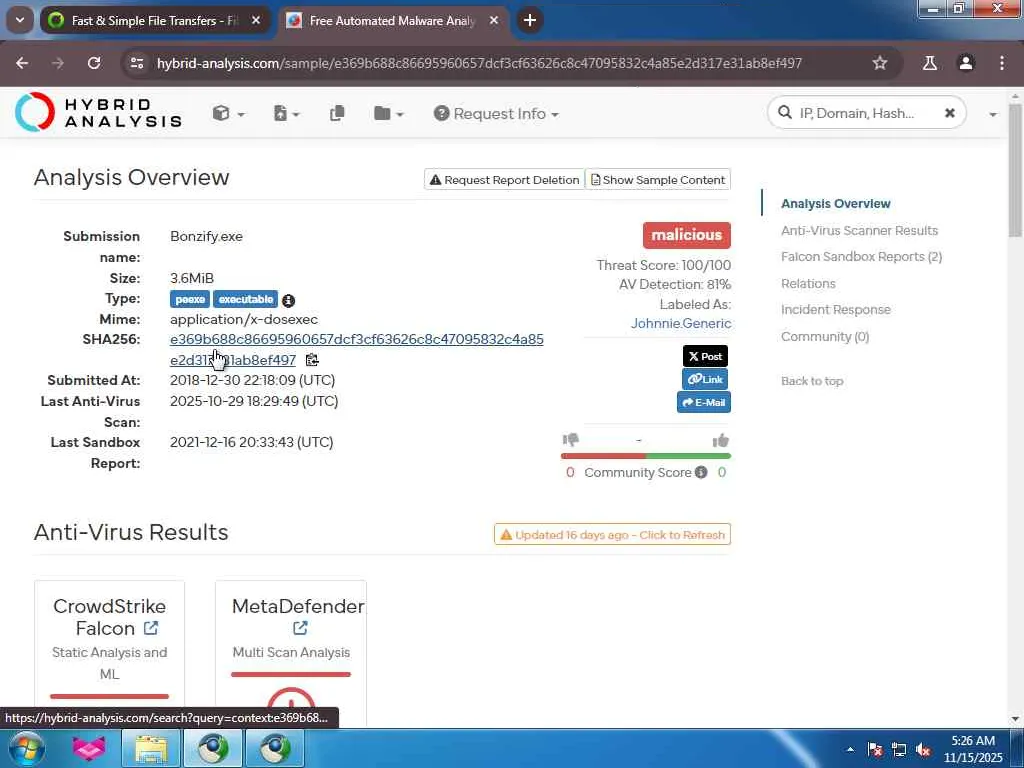Open the Chrome Labs flask icon

pyautogui.click(x=929, y=63)
